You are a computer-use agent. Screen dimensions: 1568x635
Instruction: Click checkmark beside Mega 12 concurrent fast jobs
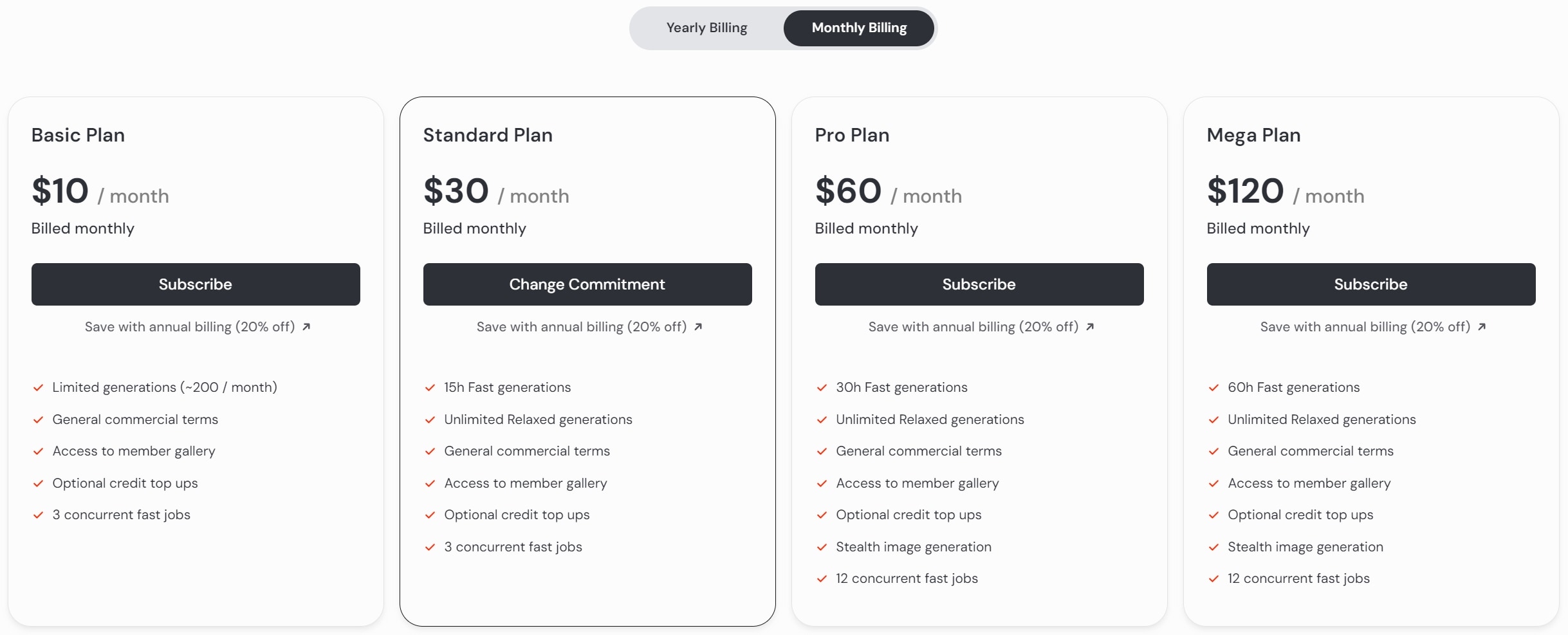[1213, 578]
